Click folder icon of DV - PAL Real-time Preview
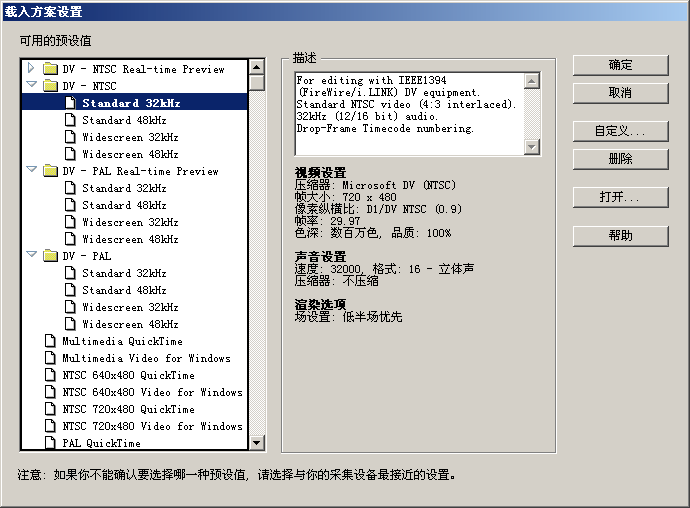The image size is (690, 508). tap(51, 171)
